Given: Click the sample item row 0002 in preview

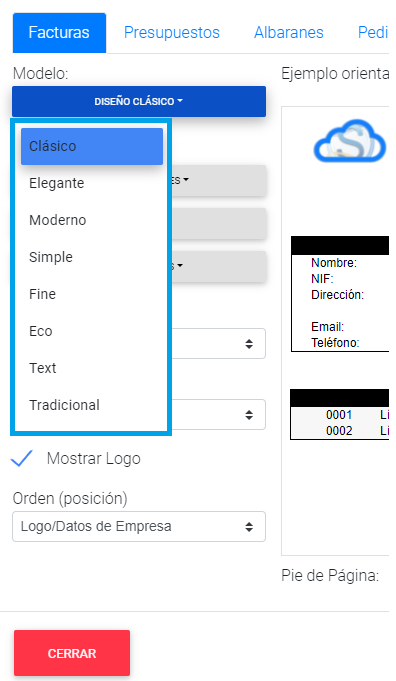Looking at the screenshot, I should [340, 431].
